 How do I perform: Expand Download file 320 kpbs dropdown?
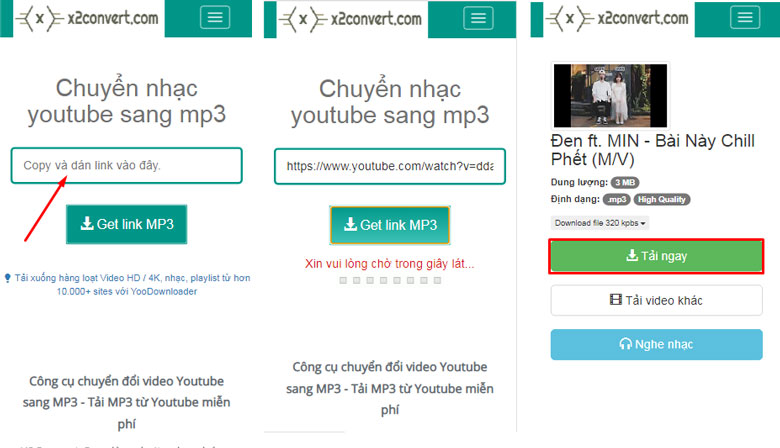(x=599, y=223)
